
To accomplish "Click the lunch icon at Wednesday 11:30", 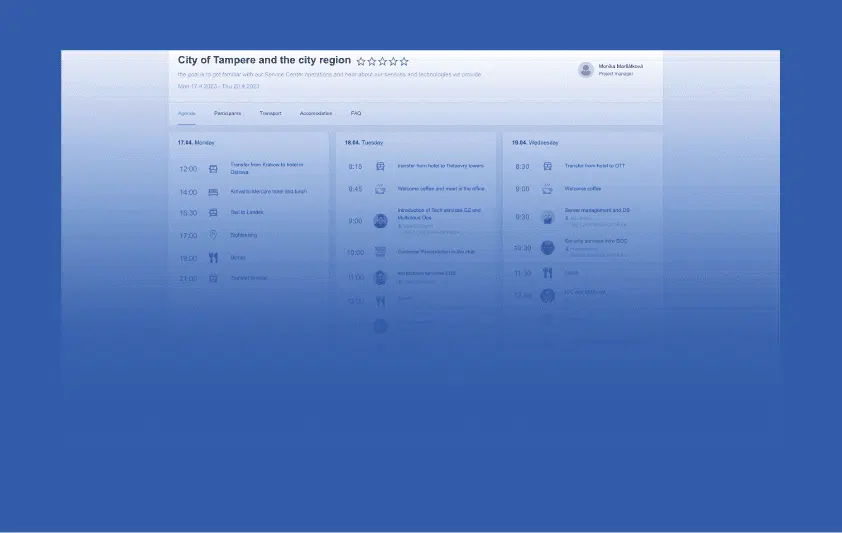I will pyautogui.click(x=547, y=273).
